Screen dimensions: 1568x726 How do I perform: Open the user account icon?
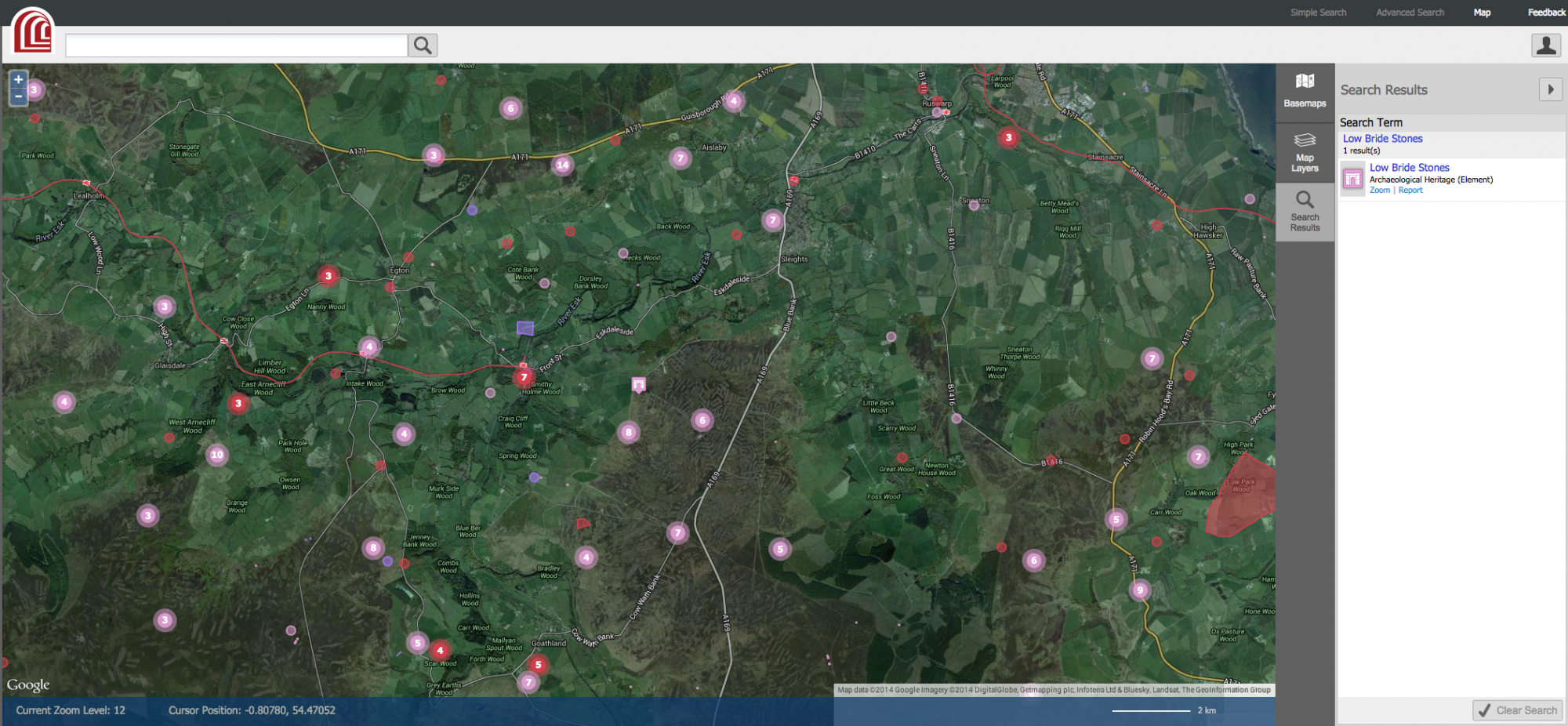(x=1546, y=45)
